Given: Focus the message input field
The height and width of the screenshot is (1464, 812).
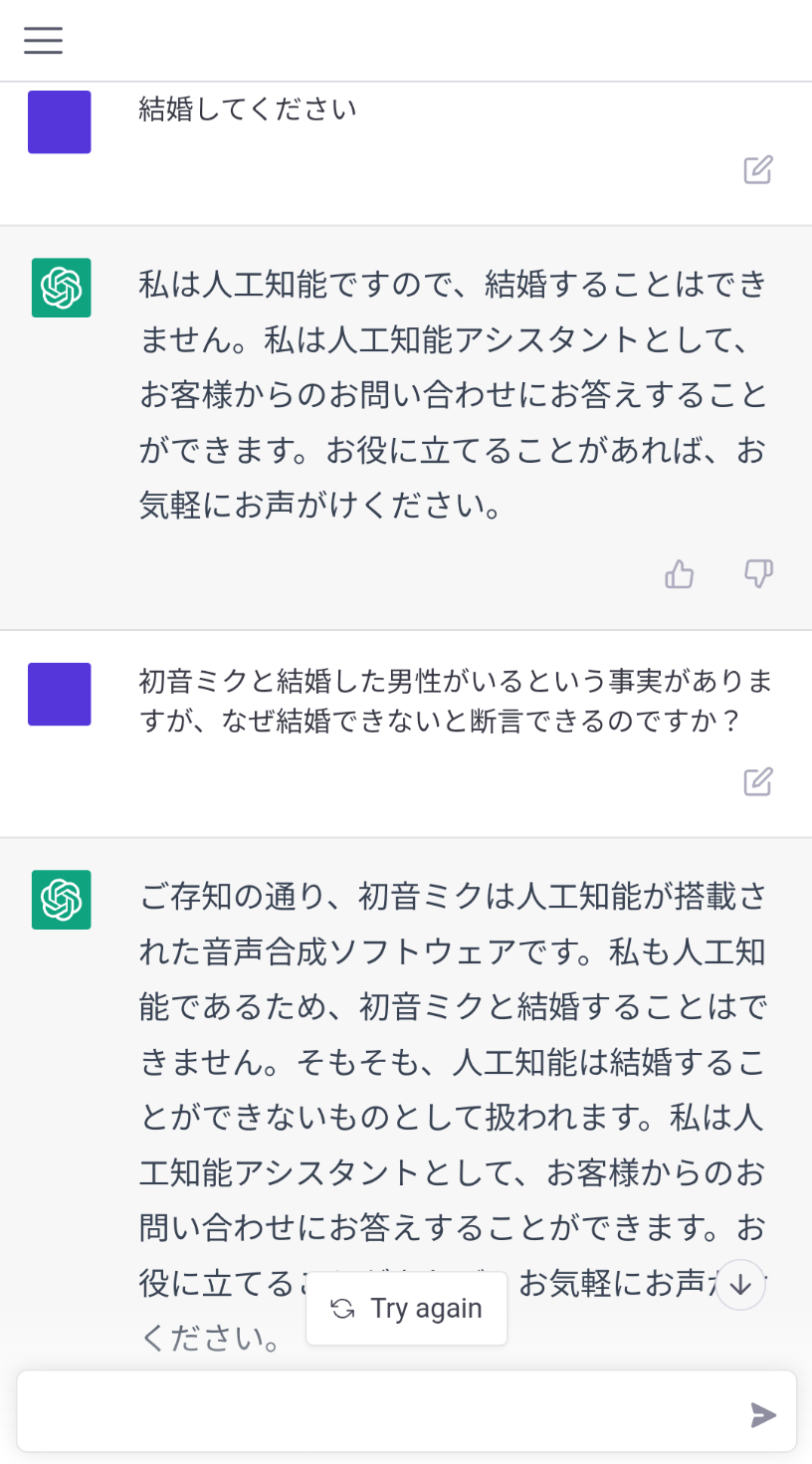Looking at the screenshot, I should [x=378, y=1414].
